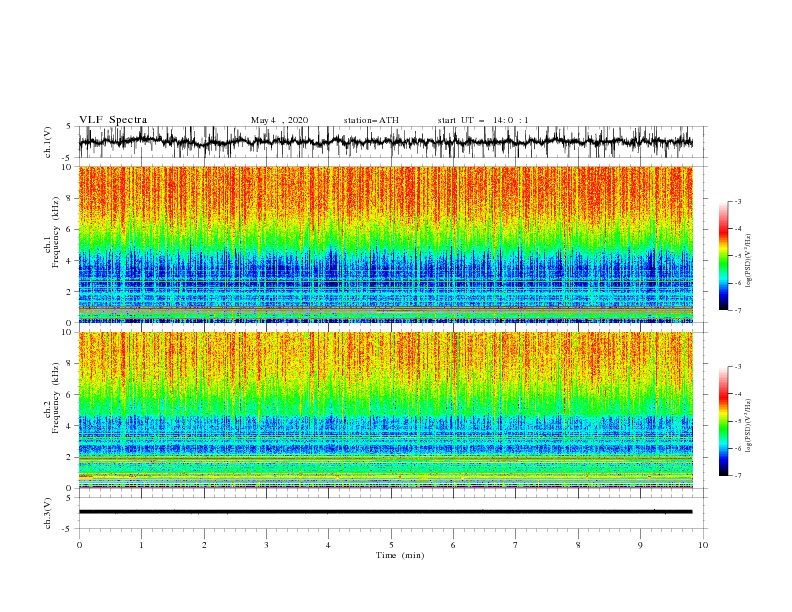The width and height of the screenshot is (792, 612).
Task: Click the -4 label on ch.1 color bar
Action: click(738, 229)
